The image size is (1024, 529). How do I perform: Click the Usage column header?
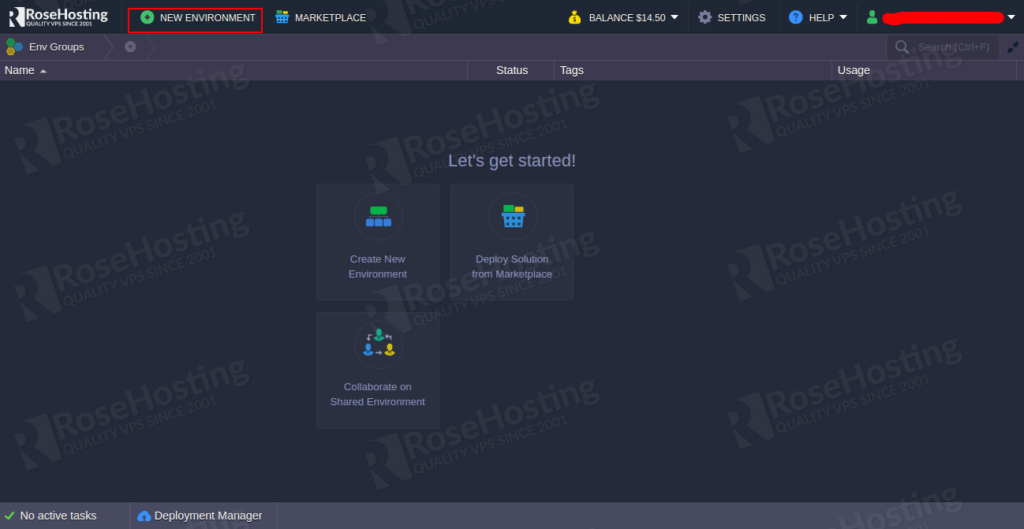tap(924, 71)
